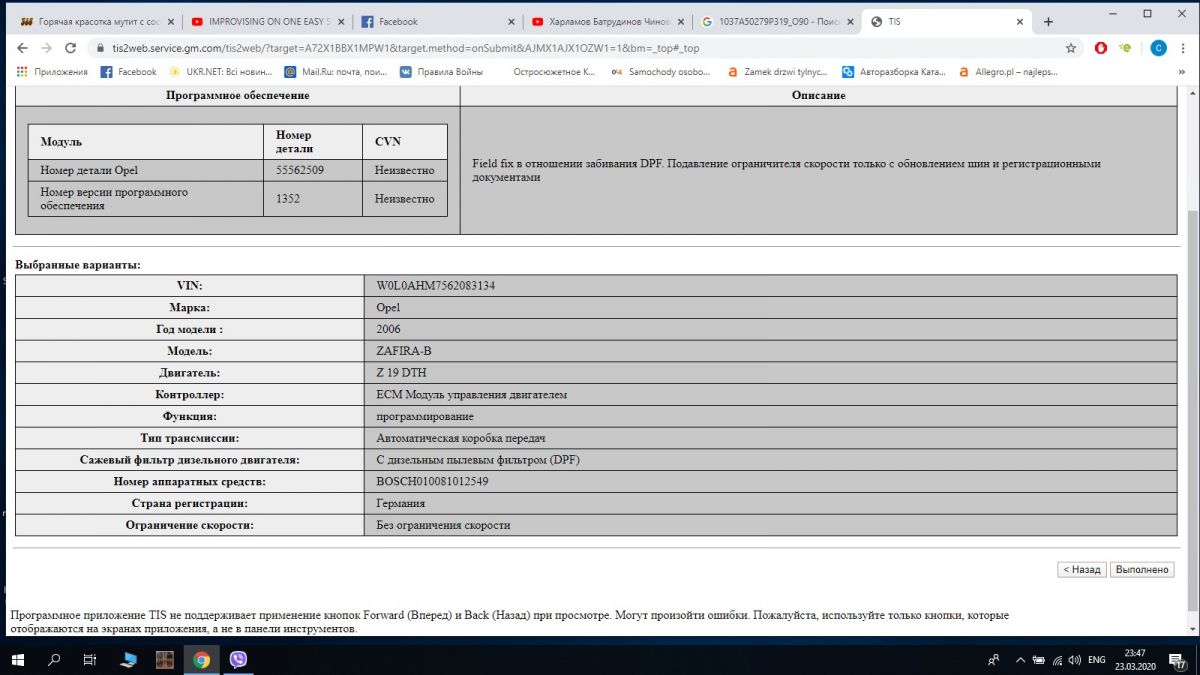Screen dimensions: 1200x675
Task: Open the Mail.Ru bookmark
Action: [x=336, y=72]
